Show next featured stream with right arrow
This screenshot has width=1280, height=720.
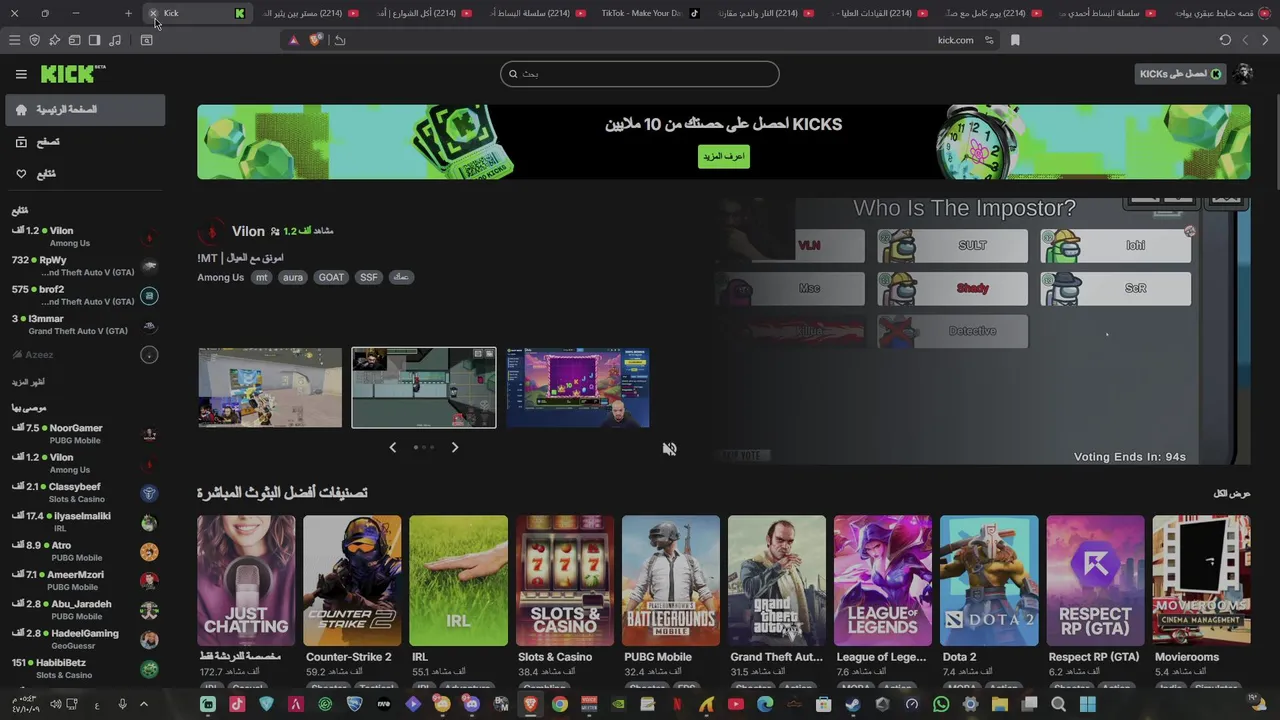[455, 447]
